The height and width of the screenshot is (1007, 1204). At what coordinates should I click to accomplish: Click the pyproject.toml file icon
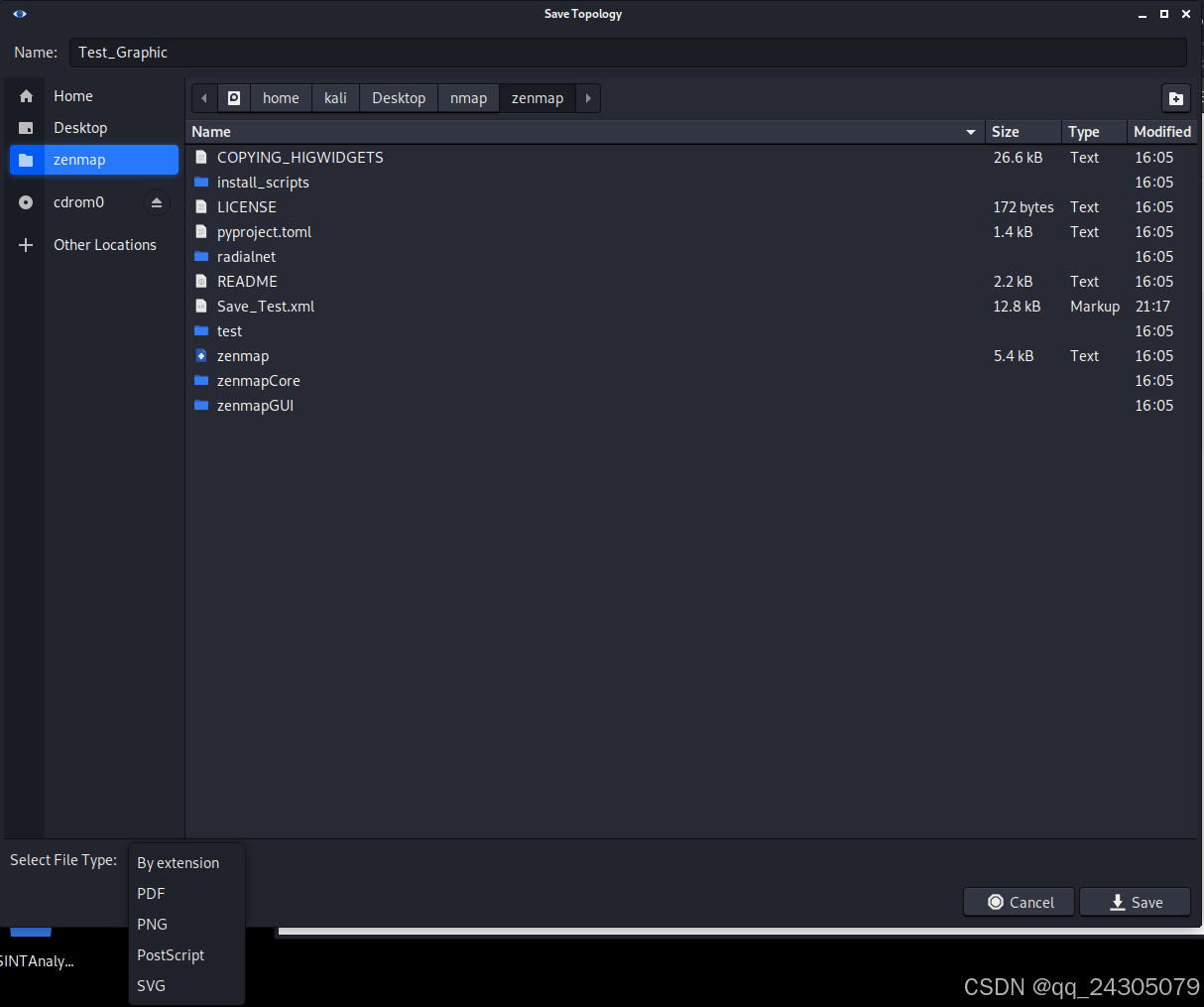point(201,231)
